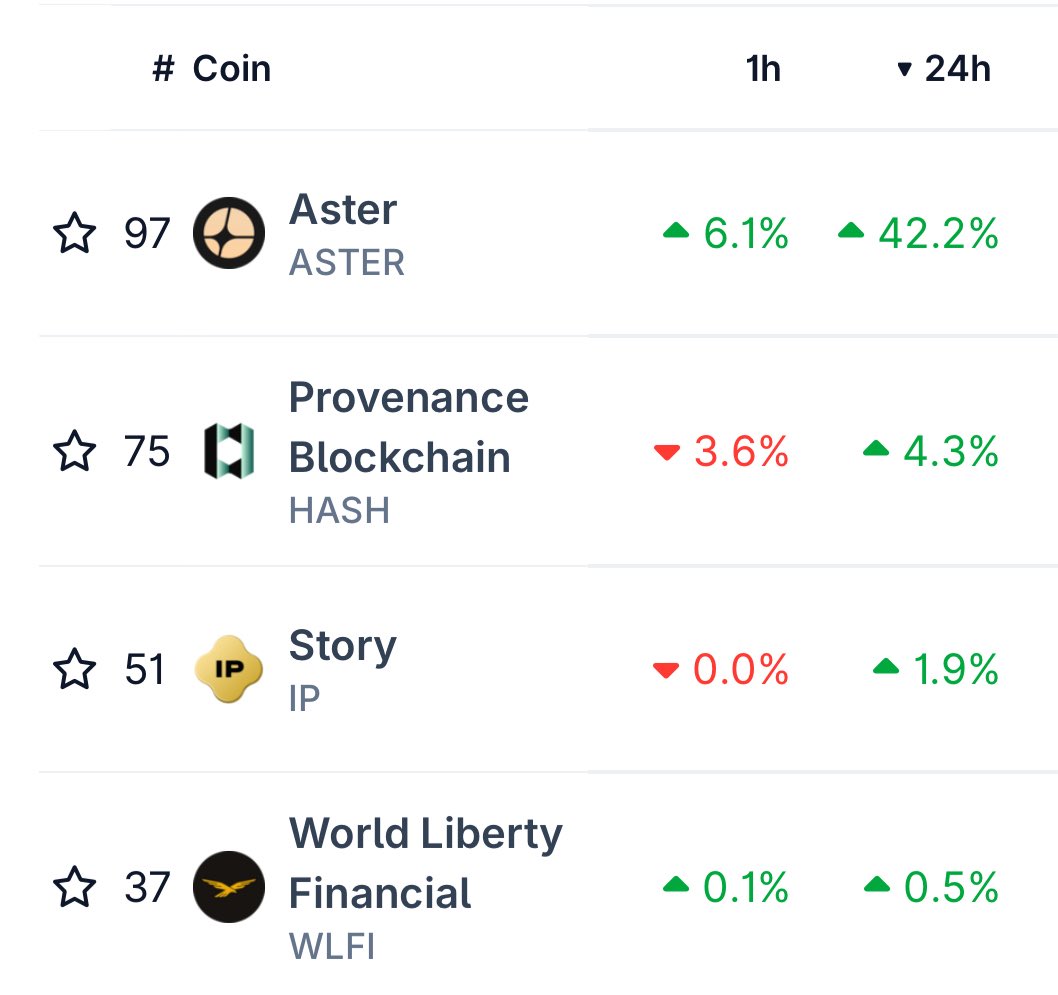
Task: Star the World Liberty Financial row
Action: point(74,886)
